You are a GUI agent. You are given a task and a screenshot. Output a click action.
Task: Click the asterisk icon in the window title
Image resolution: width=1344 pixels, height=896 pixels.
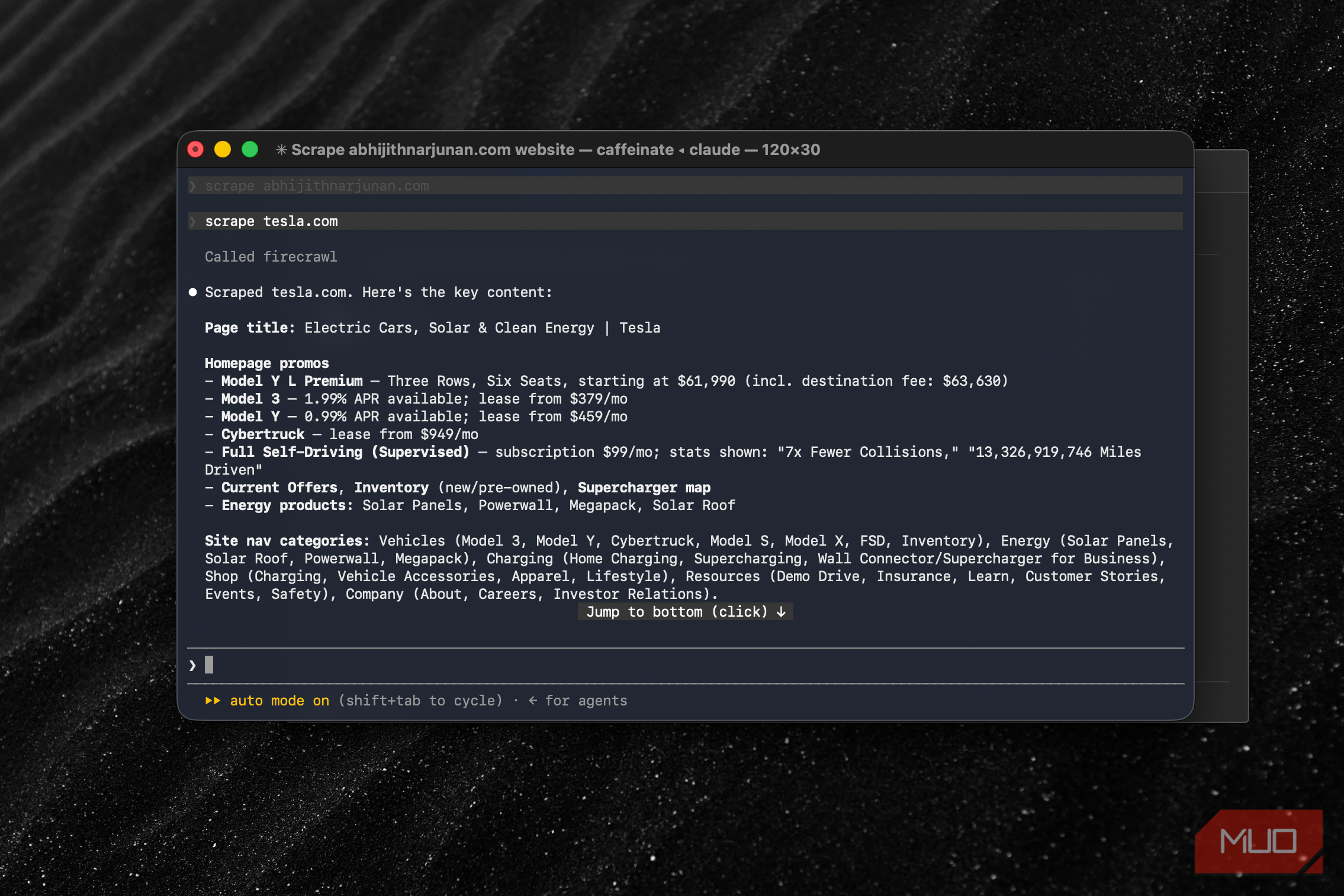tap(281, 150)
